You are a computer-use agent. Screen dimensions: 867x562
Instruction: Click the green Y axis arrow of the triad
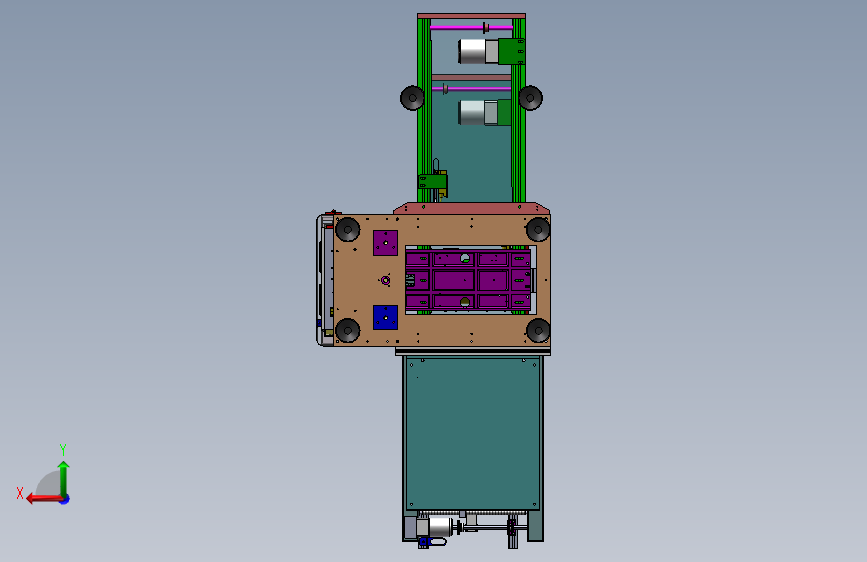[64, 478]
